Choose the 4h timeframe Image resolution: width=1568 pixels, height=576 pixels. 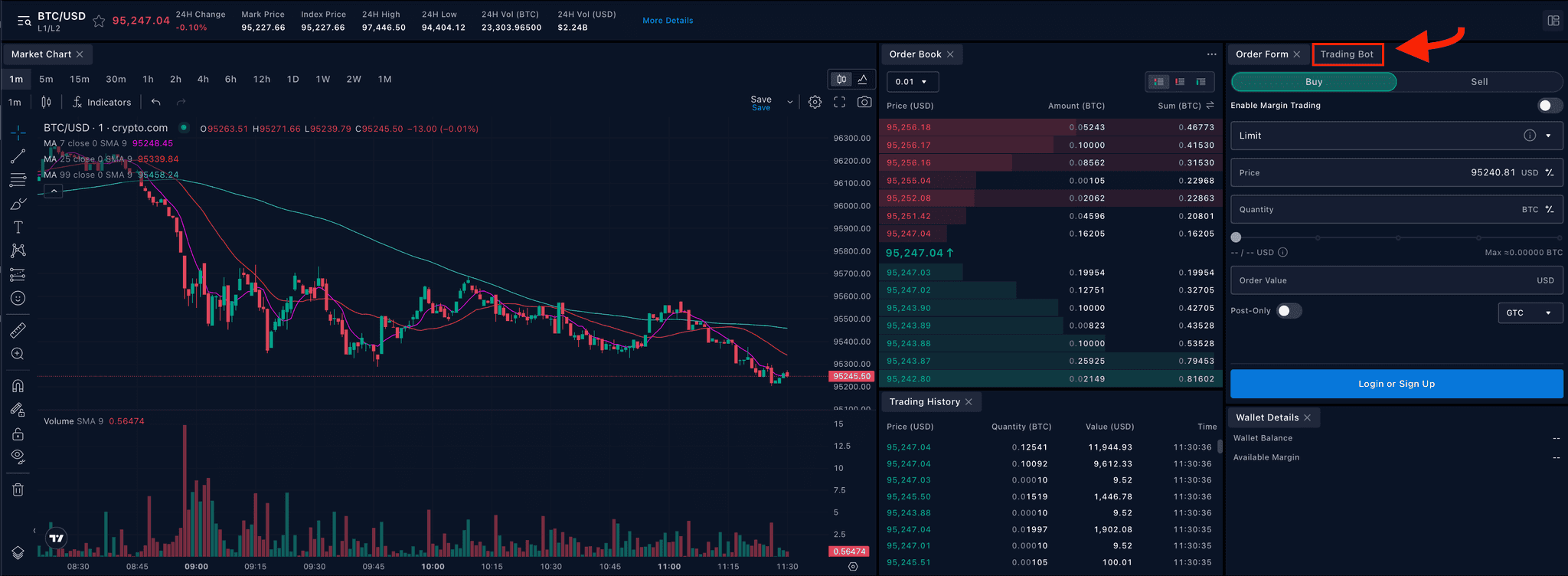(203, 79)
